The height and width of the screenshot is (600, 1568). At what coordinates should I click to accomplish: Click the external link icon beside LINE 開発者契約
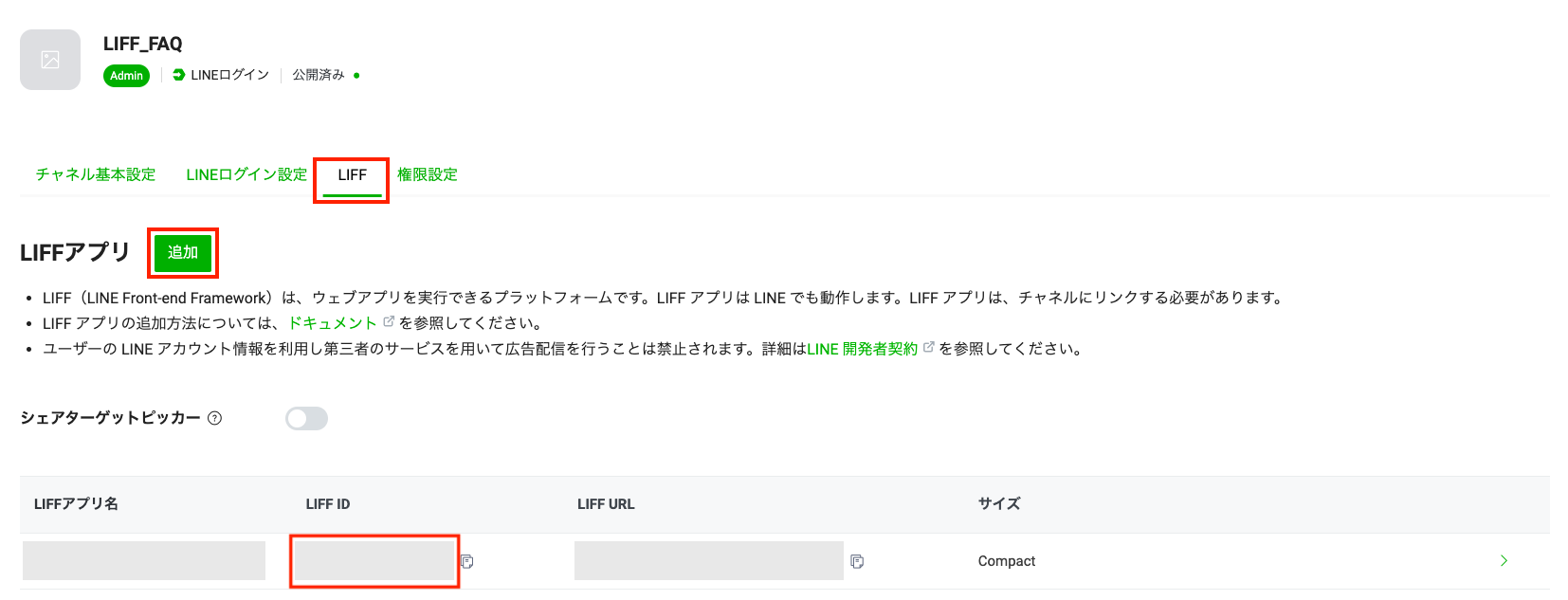[927, 348]
